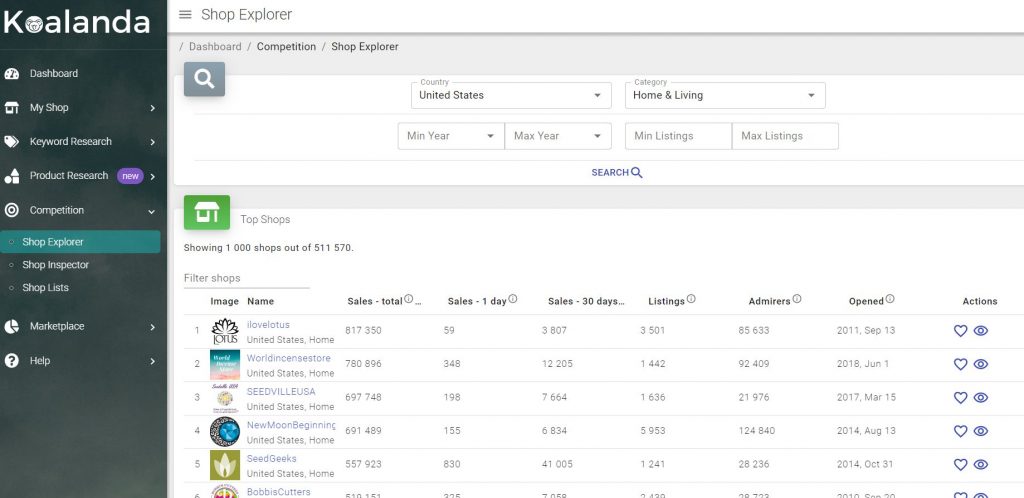Expand the Help submenu chevron
Image resolution: width=1024 pixels, height=498 pixels.
tap(152, 361)
